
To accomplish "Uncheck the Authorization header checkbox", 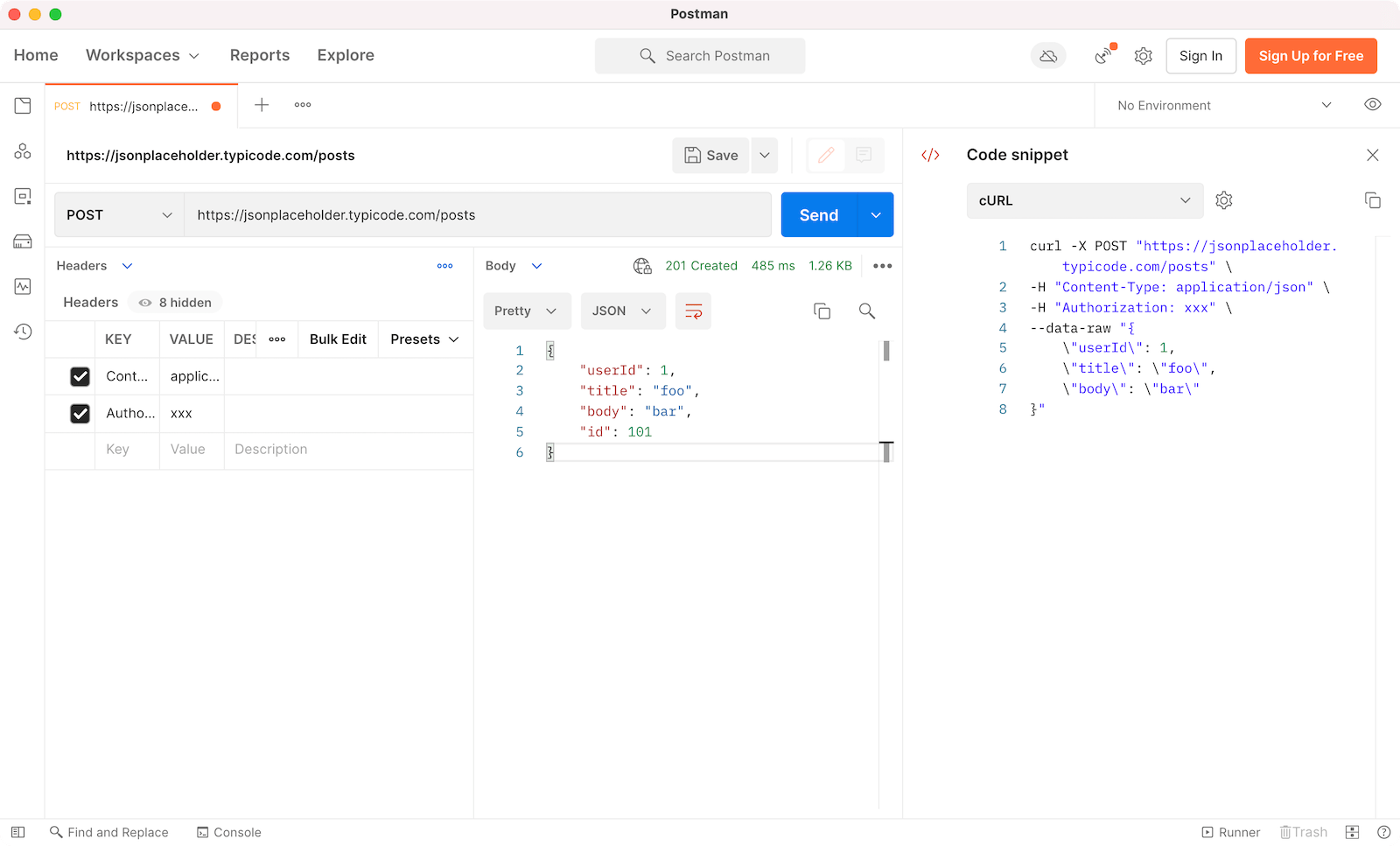I will pos(80,413).
